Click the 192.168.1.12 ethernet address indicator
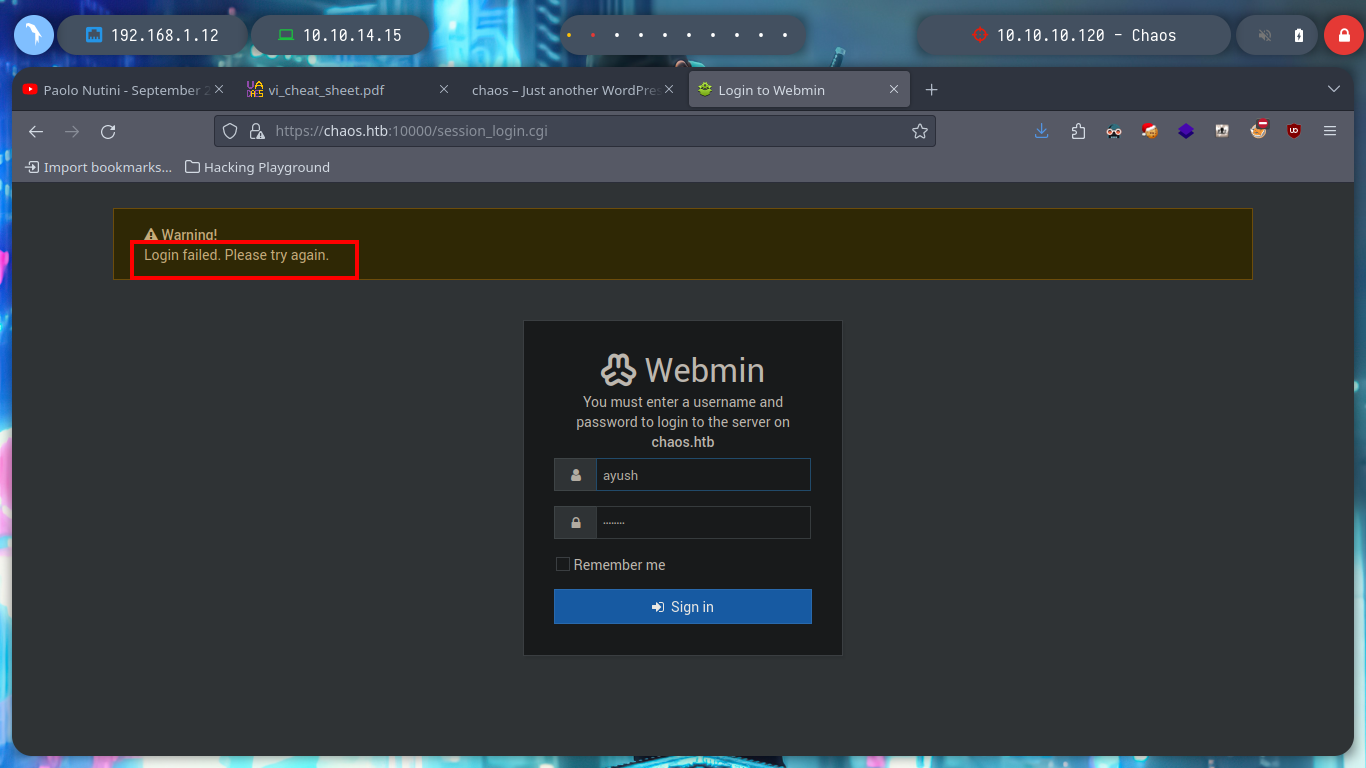Viewport: 1366px width, 768px height. click(152, 35)
